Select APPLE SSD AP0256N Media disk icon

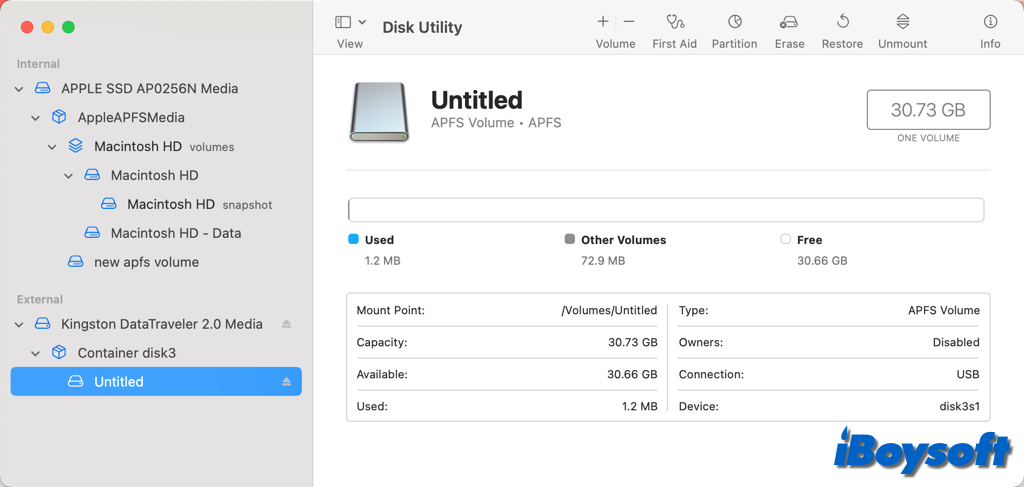click(x=42, y=88)
